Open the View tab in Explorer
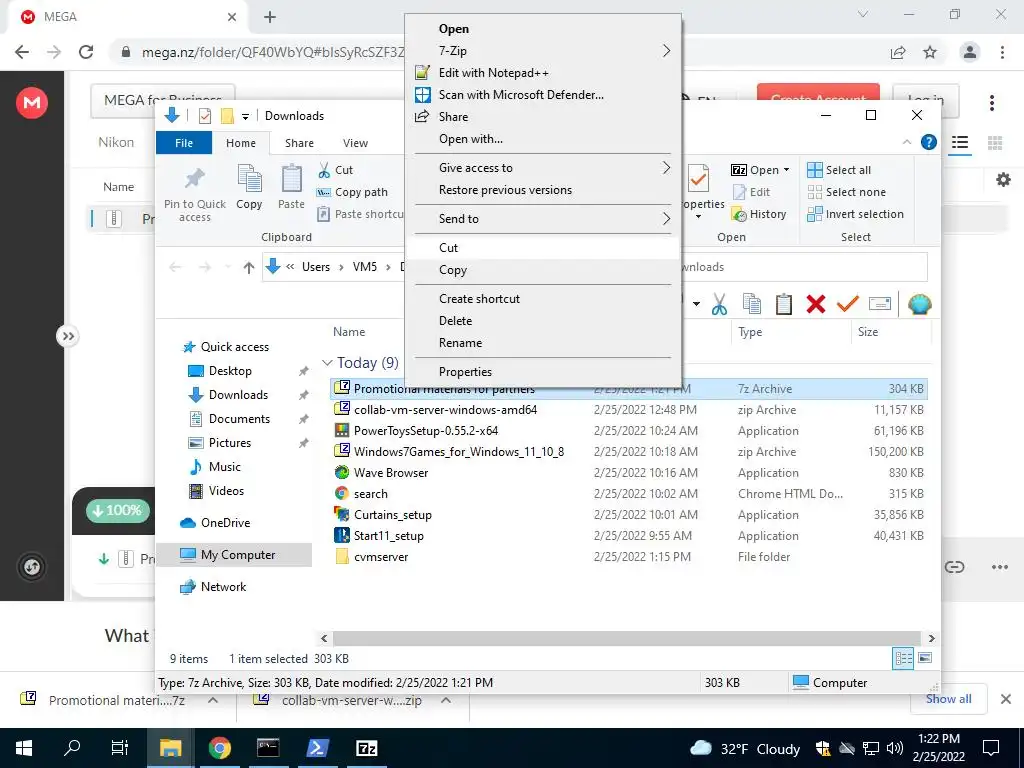The width and height of the screenshot is (1024, 768). 355,143
